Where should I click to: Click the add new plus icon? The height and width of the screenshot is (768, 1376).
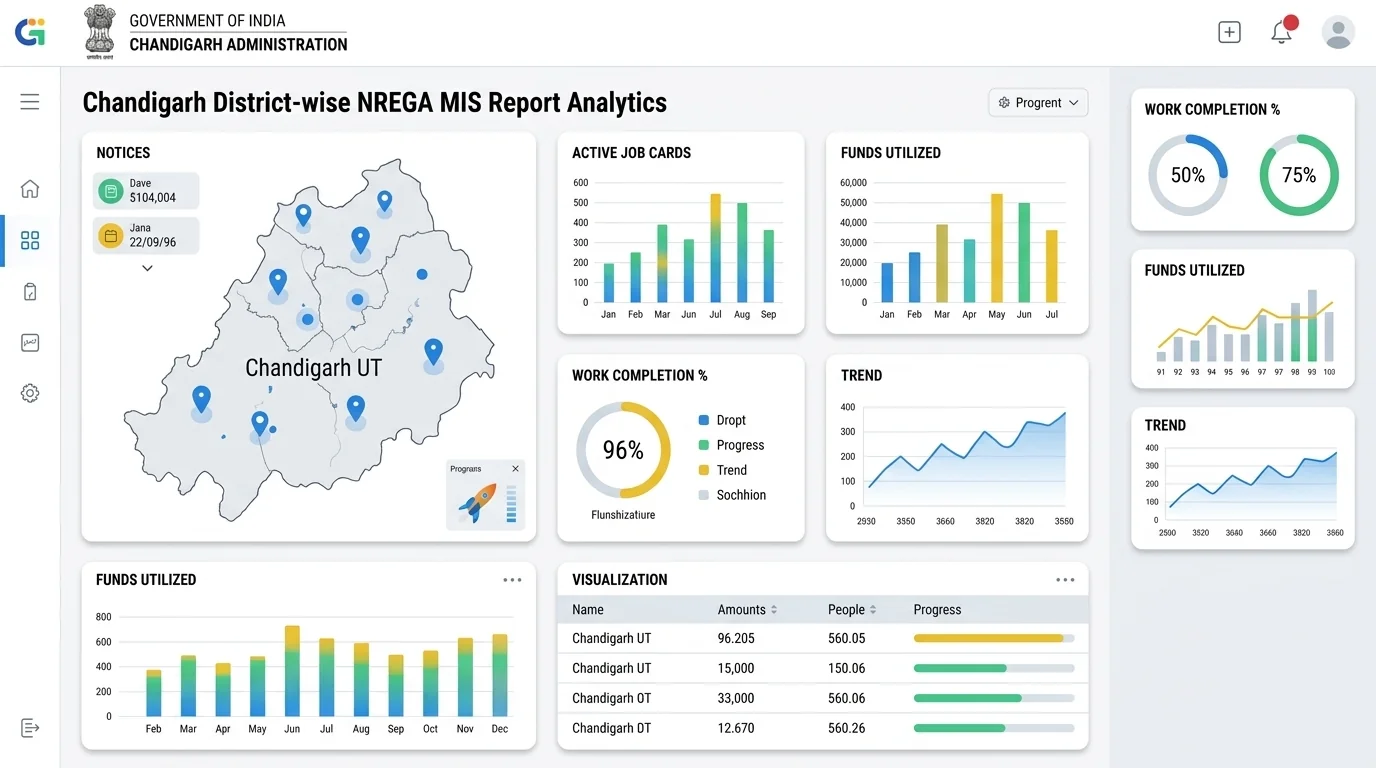(x=1229, y=32)
